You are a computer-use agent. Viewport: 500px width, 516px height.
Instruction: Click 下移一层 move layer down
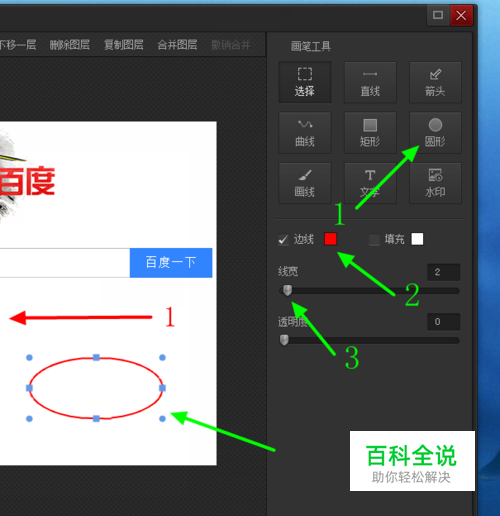pos(18,45)
